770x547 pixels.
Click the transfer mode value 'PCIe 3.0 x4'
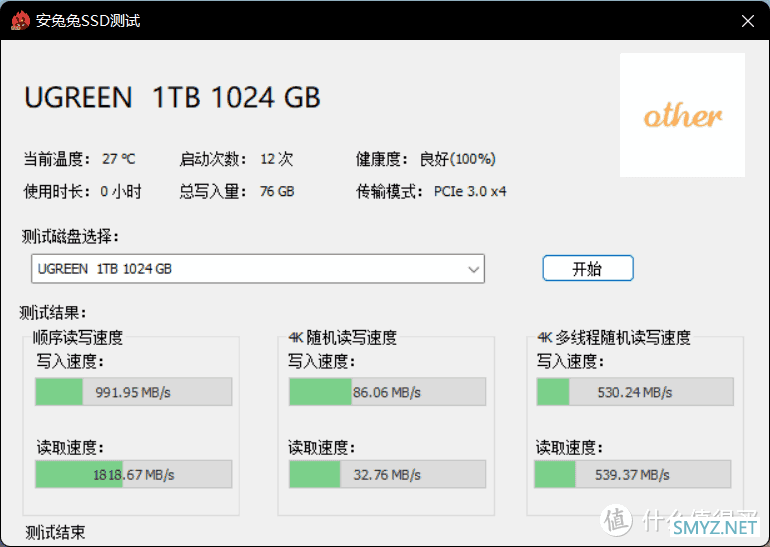click(470, 191)
